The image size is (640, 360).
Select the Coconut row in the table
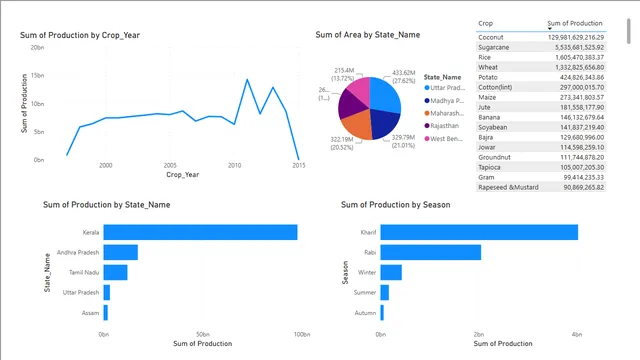541,37
